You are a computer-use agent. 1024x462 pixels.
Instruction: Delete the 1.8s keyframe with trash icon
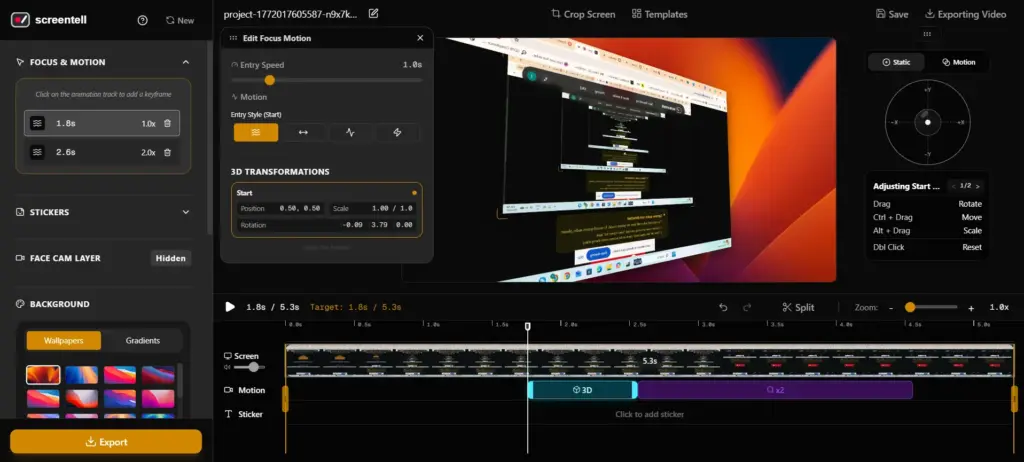click(x=167, y=123)
